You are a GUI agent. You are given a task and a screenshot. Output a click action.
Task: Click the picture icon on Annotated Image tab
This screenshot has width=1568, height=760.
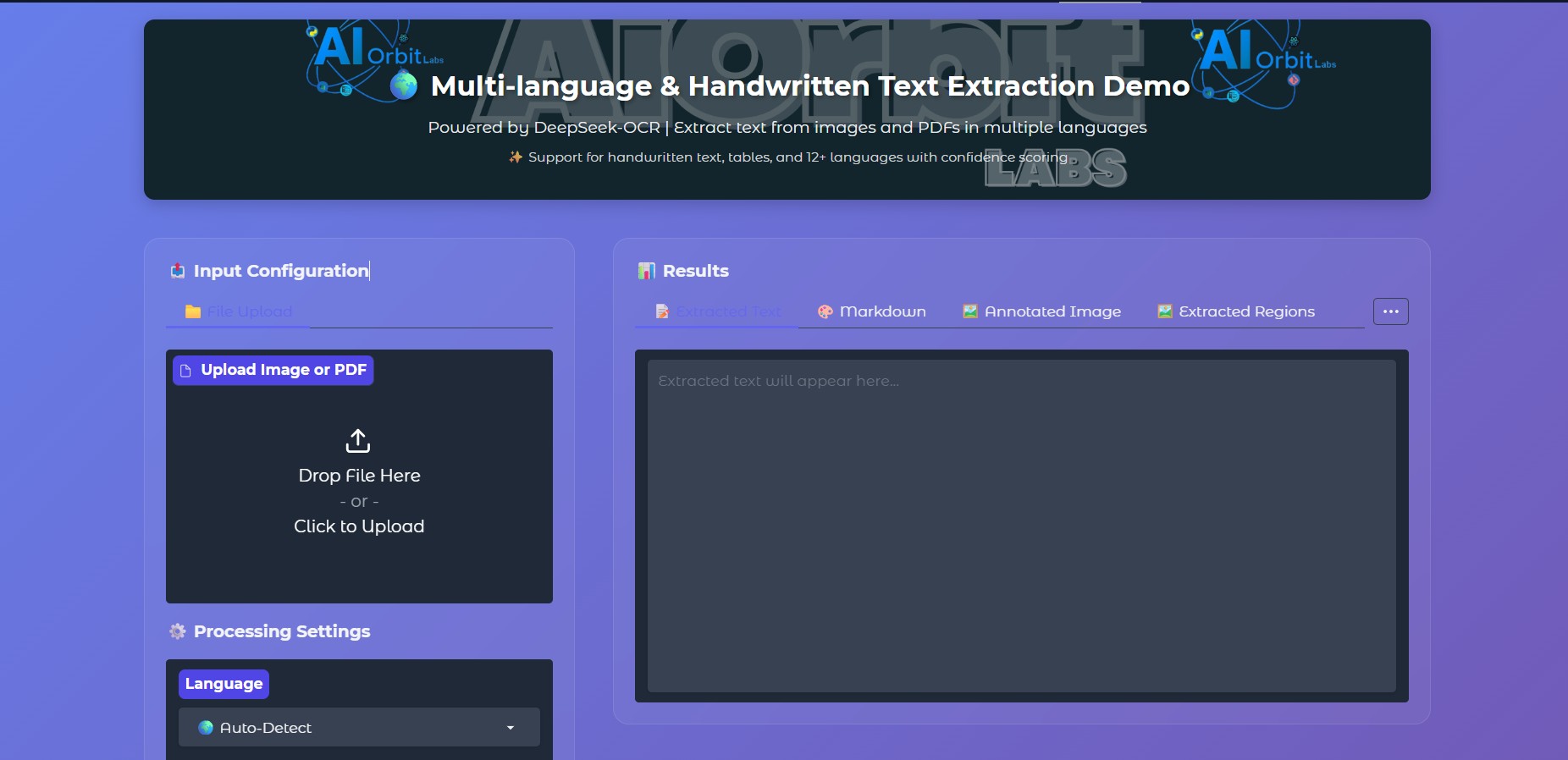tap(970, 311)
